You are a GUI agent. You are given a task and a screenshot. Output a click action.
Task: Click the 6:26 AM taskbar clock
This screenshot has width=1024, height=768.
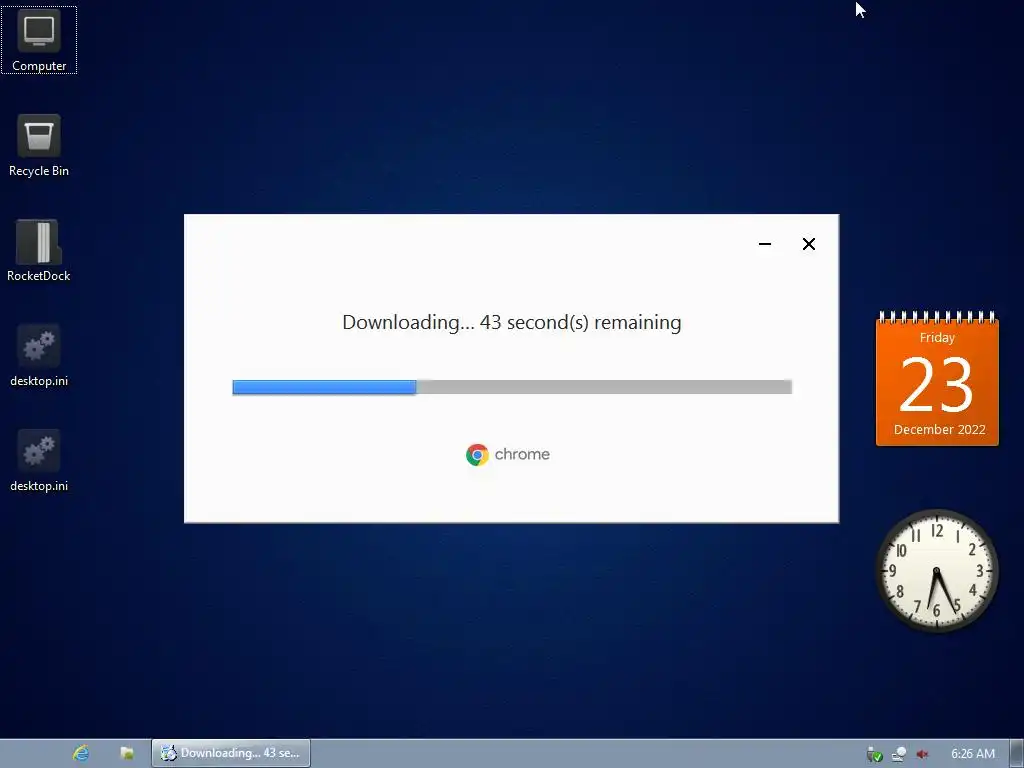[972, 754]
